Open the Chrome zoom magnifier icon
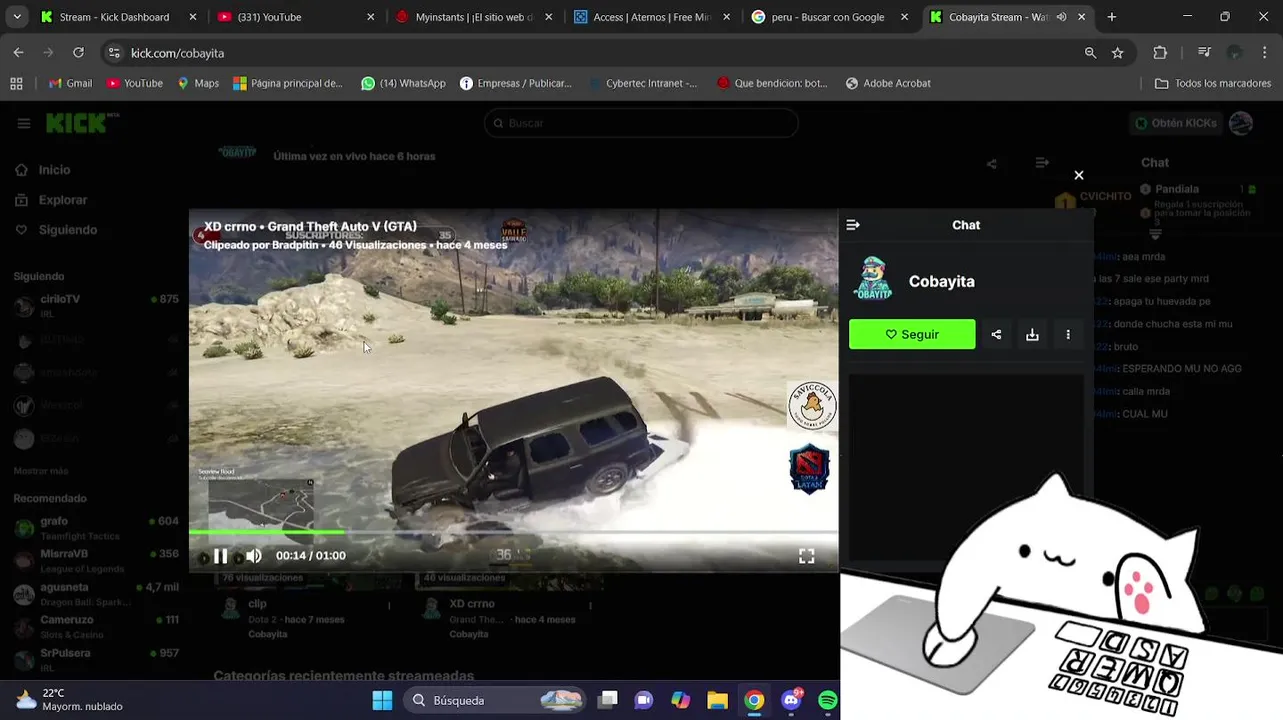This screenshot has height=720, width=1283. coord(1090,53)
